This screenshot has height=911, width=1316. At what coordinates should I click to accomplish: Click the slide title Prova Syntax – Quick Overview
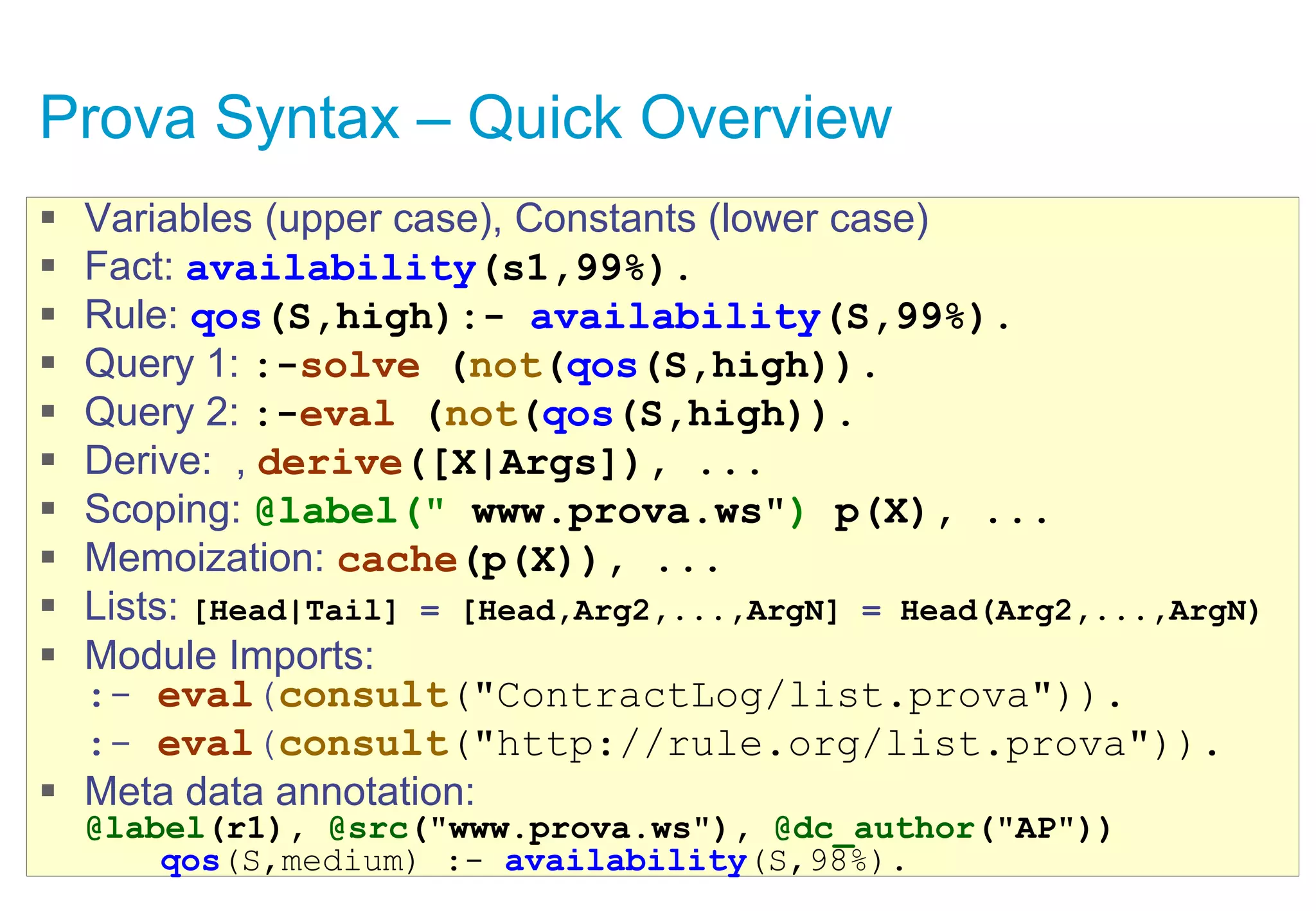pyautogui.click(x=465, y=118)
